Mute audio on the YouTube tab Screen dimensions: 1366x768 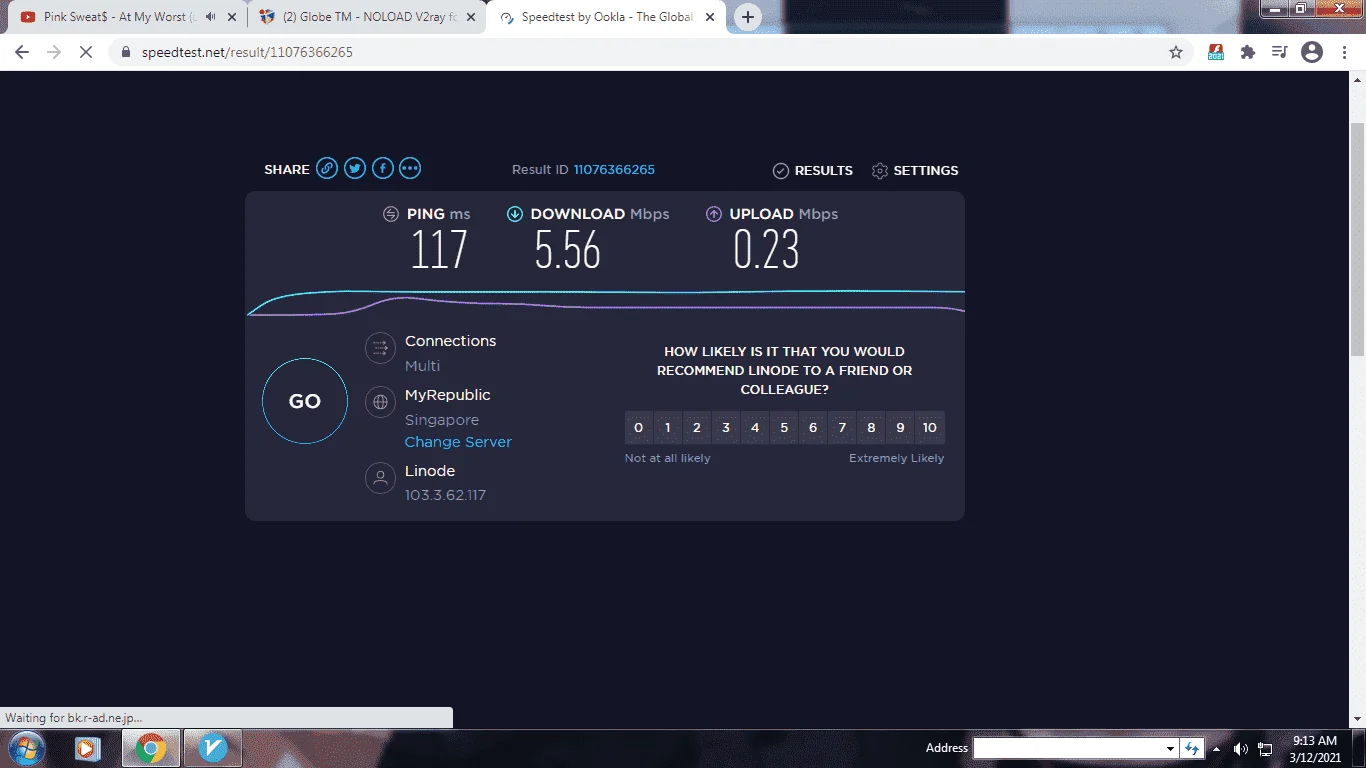pyautogui.click(x=210, y=17)
